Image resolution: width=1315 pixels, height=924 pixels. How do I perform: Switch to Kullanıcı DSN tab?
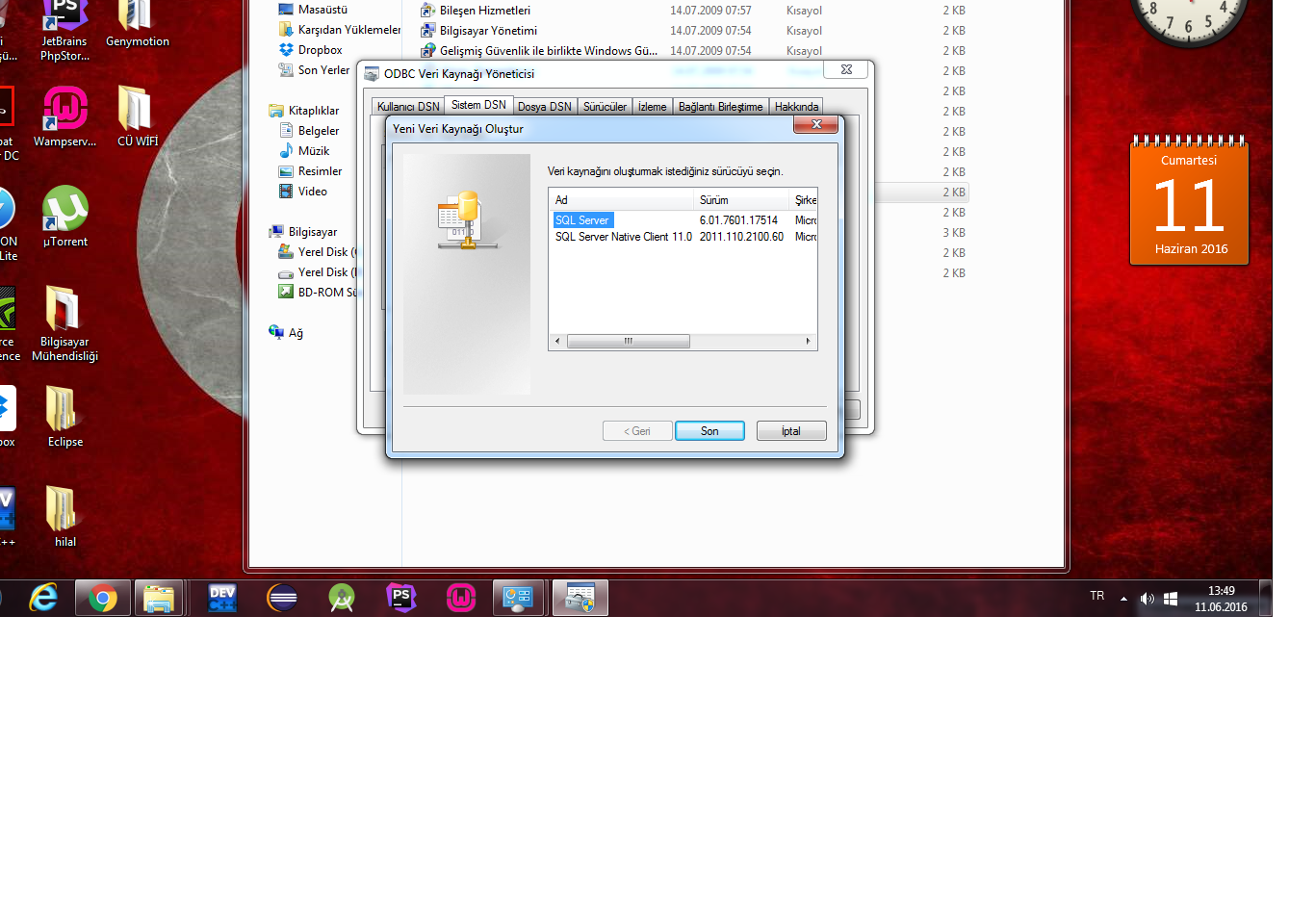(x=408, y=107)
